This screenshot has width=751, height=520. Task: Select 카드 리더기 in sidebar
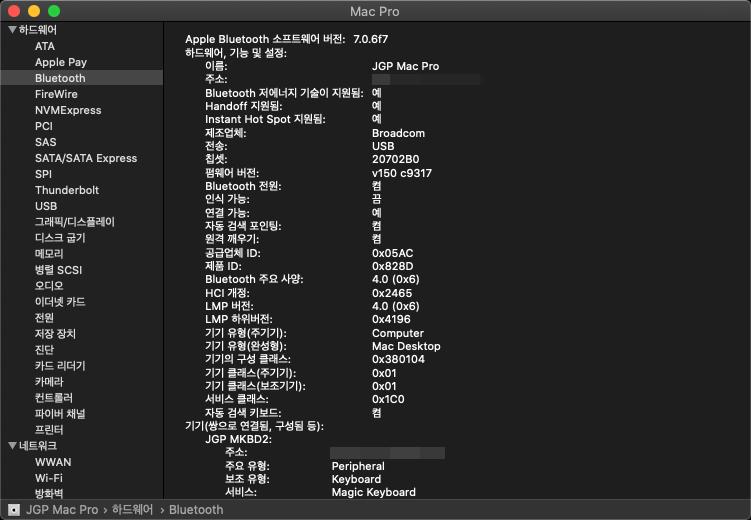[60, 366]
